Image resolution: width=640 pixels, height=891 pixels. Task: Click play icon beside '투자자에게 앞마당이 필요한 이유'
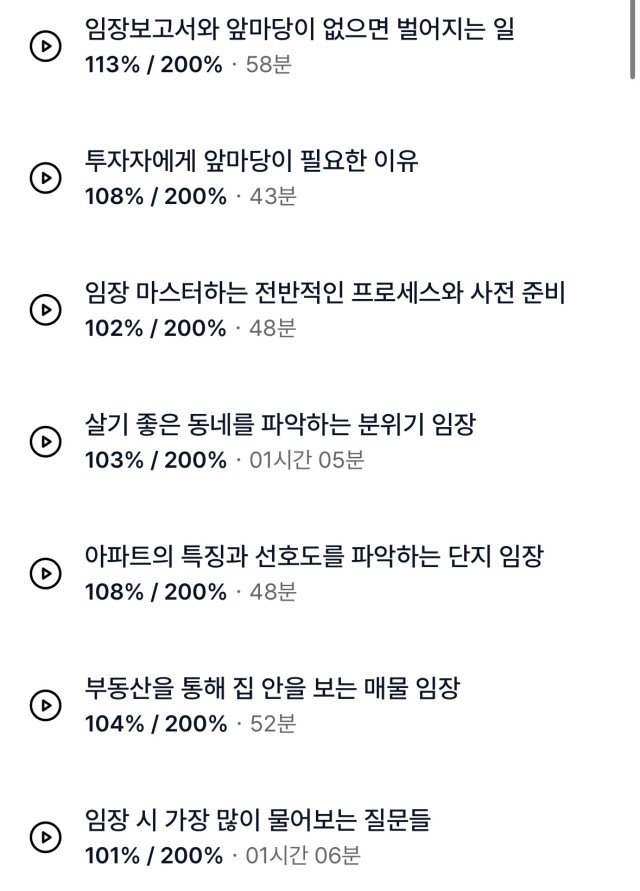(45, 178)
